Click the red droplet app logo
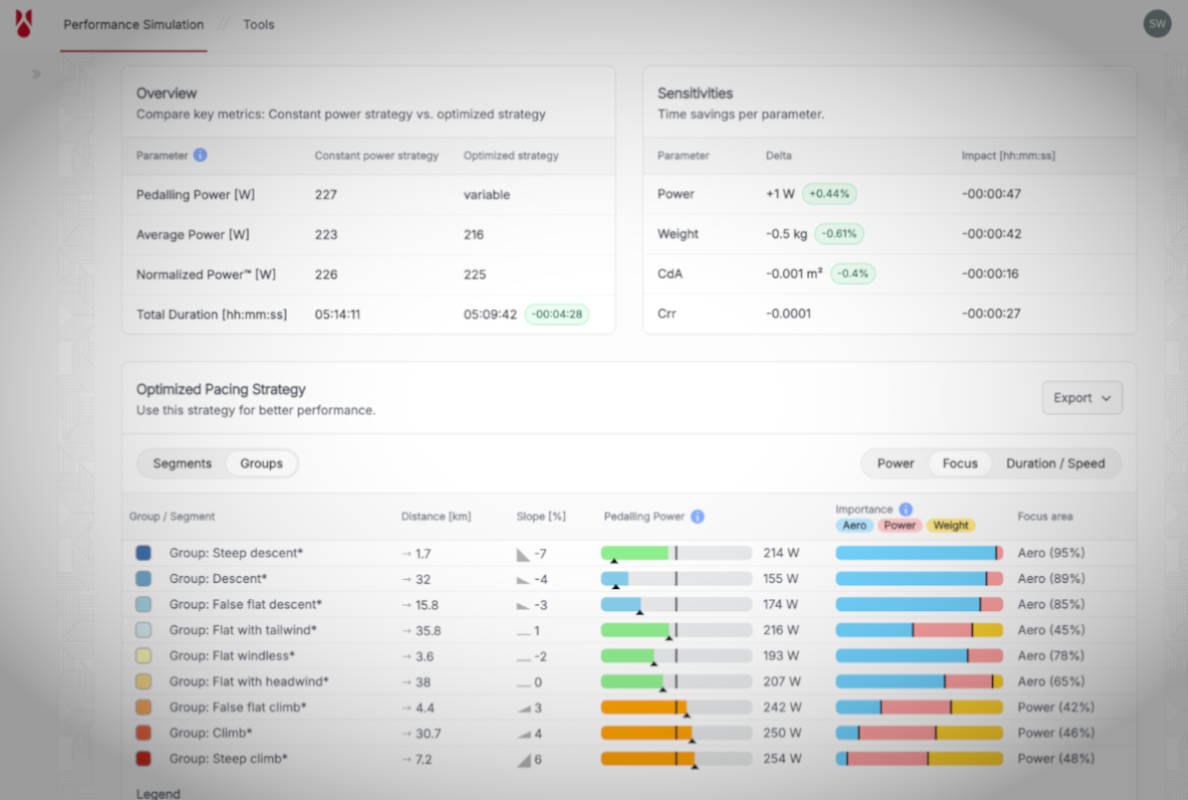This screenshot has height=800, width=1188. tap(23, 24)
